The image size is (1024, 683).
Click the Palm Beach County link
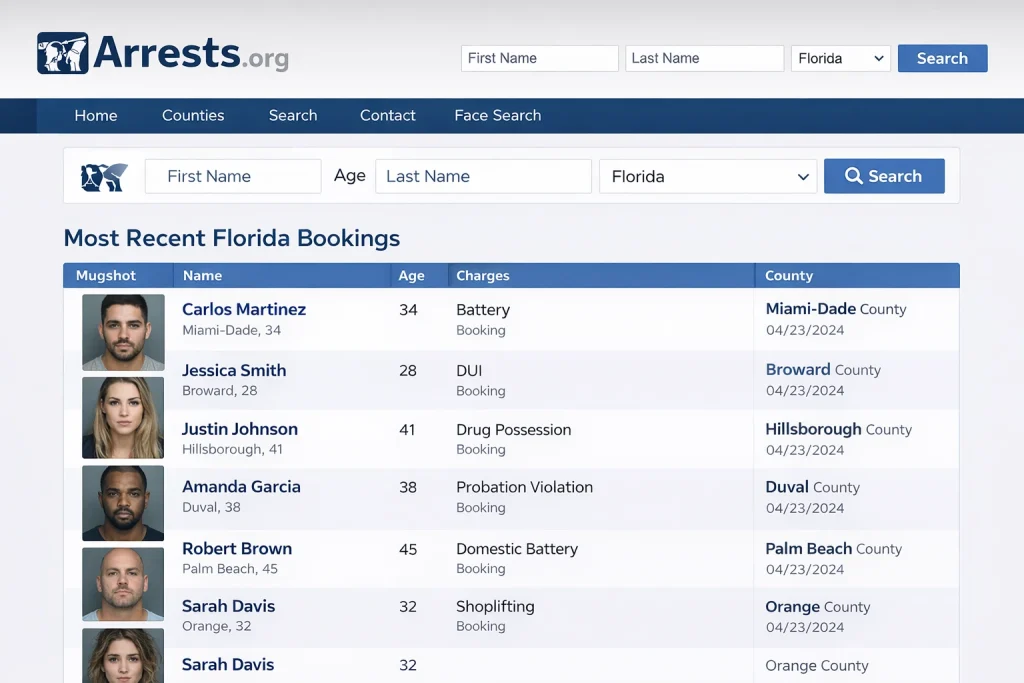(x=833, y=548)
